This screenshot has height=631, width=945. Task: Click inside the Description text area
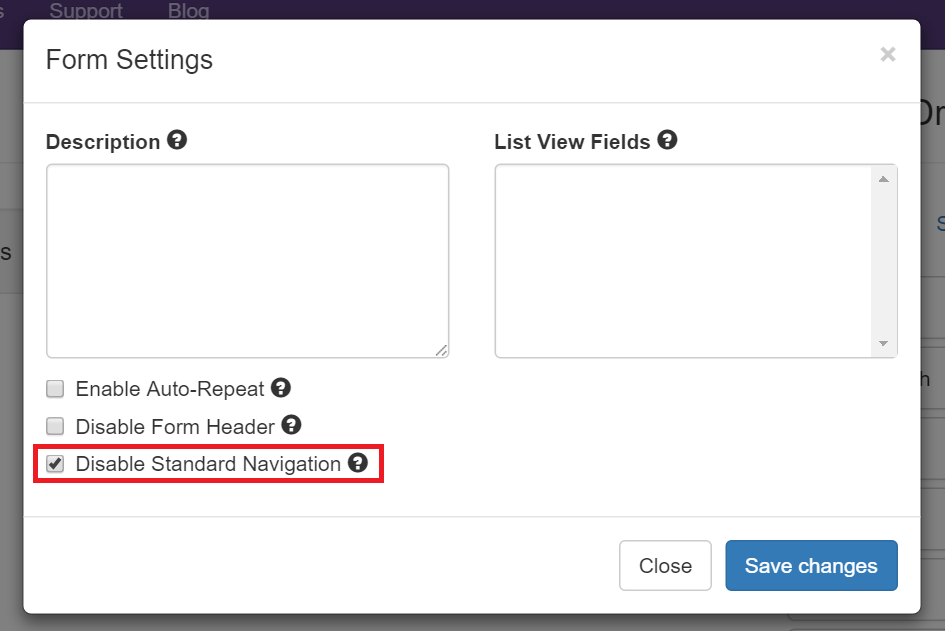247,260
